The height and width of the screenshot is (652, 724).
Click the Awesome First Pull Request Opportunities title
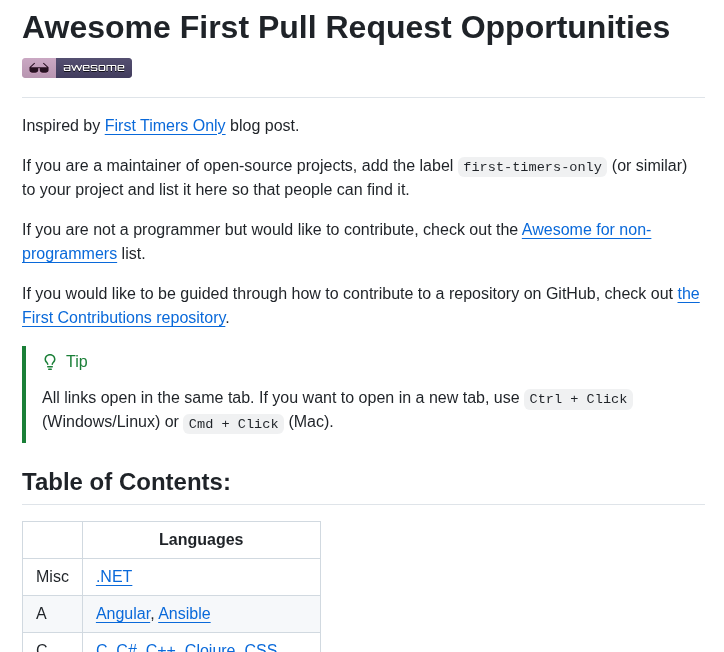(346, 27)
